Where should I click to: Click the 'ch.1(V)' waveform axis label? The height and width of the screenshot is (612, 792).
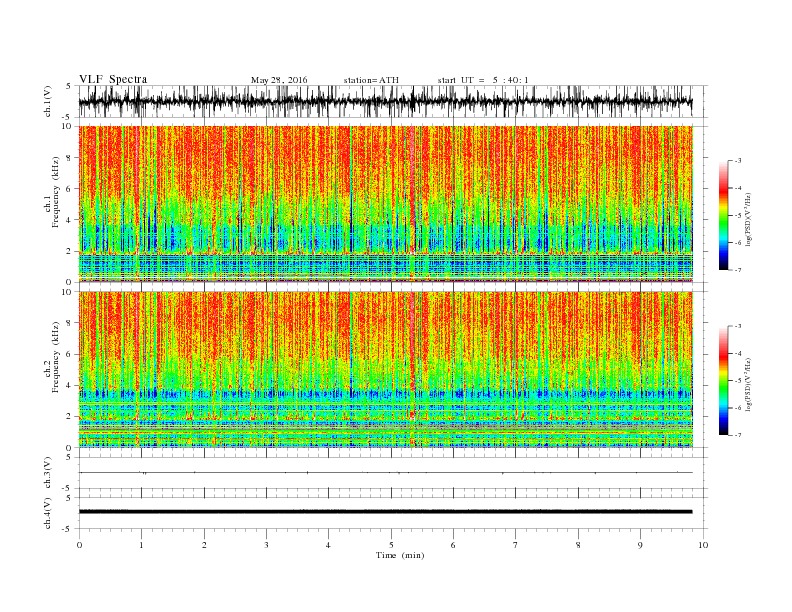pos(47,101)
